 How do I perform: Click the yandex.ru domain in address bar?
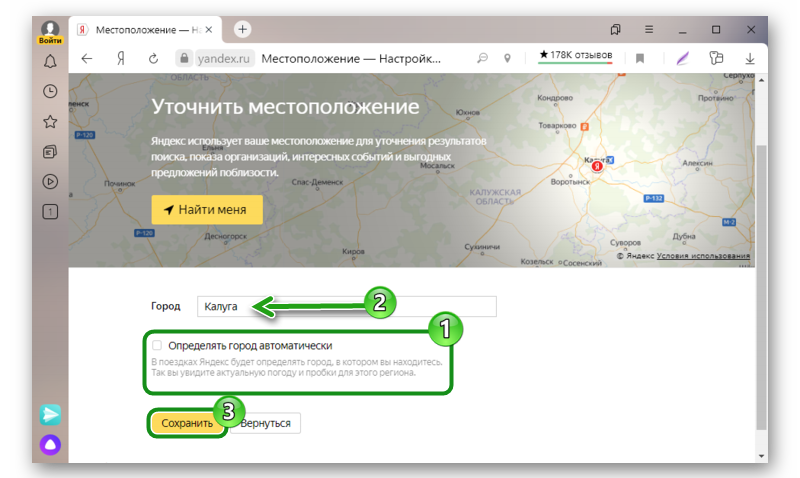pyautogui.click(x=223, y=59)
